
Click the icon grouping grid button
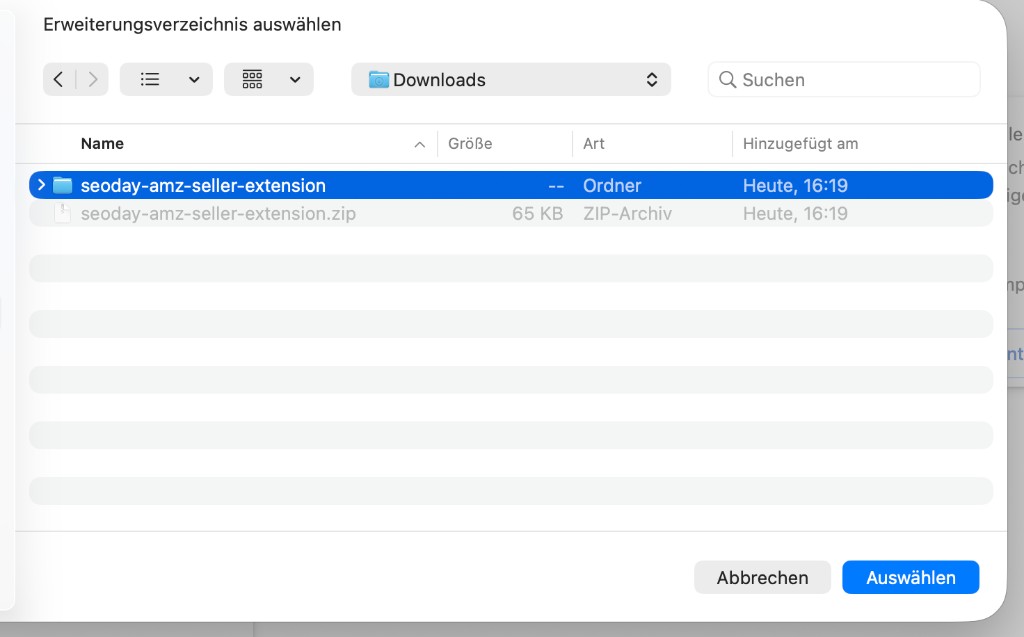click(x=252, y=80)
